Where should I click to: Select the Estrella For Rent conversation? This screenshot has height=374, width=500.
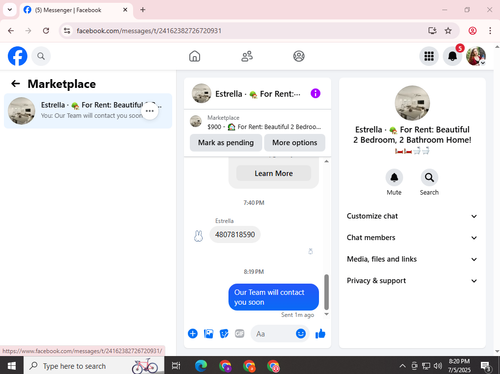(x=88, y=111)
